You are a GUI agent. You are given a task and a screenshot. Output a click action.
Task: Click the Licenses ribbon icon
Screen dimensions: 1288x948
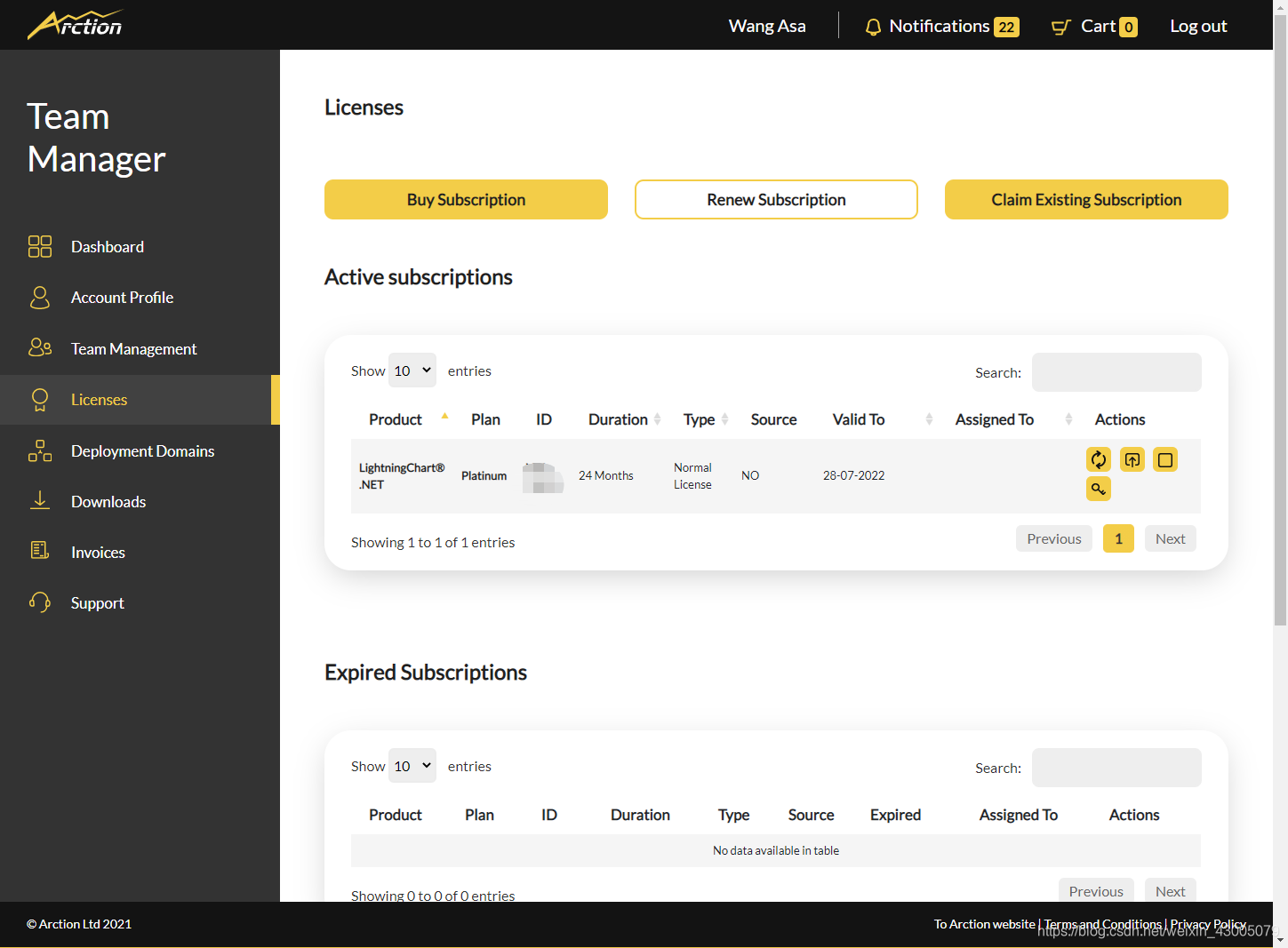pyautogui.click(x=40, y=400)
